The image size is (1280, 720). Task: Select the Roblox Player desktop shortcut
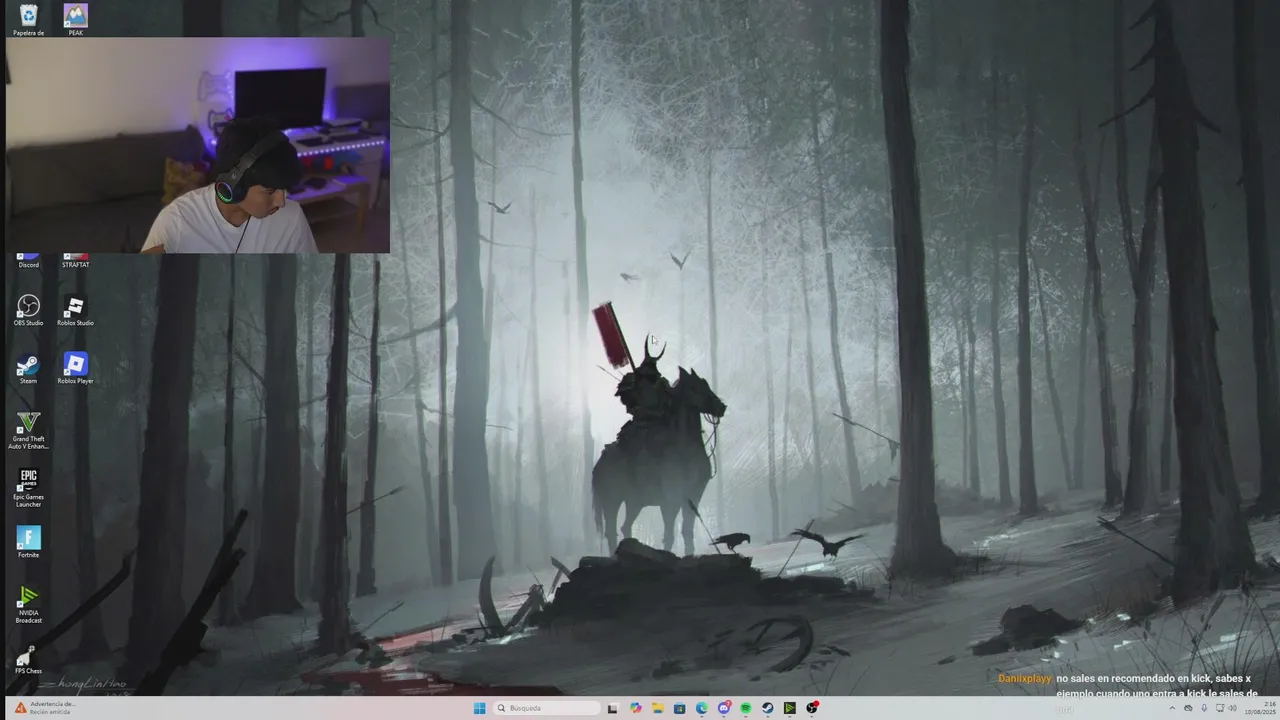tap(75, 369)
